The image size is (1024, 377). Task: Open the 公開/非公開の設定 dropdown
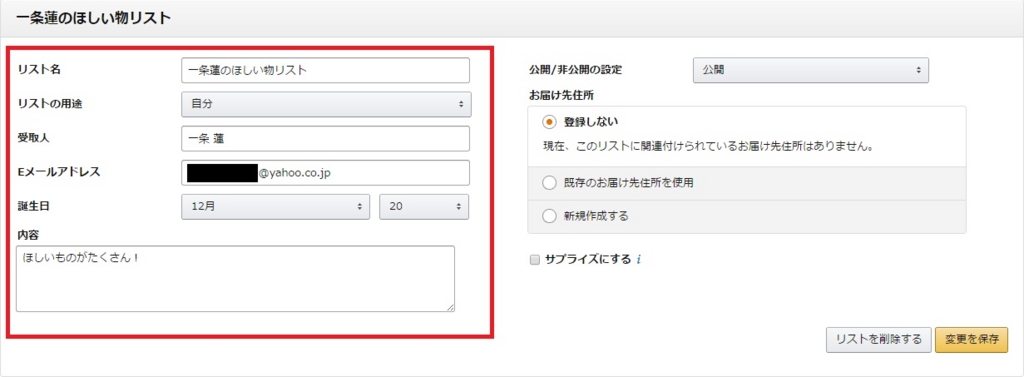[x=810, y=70]
